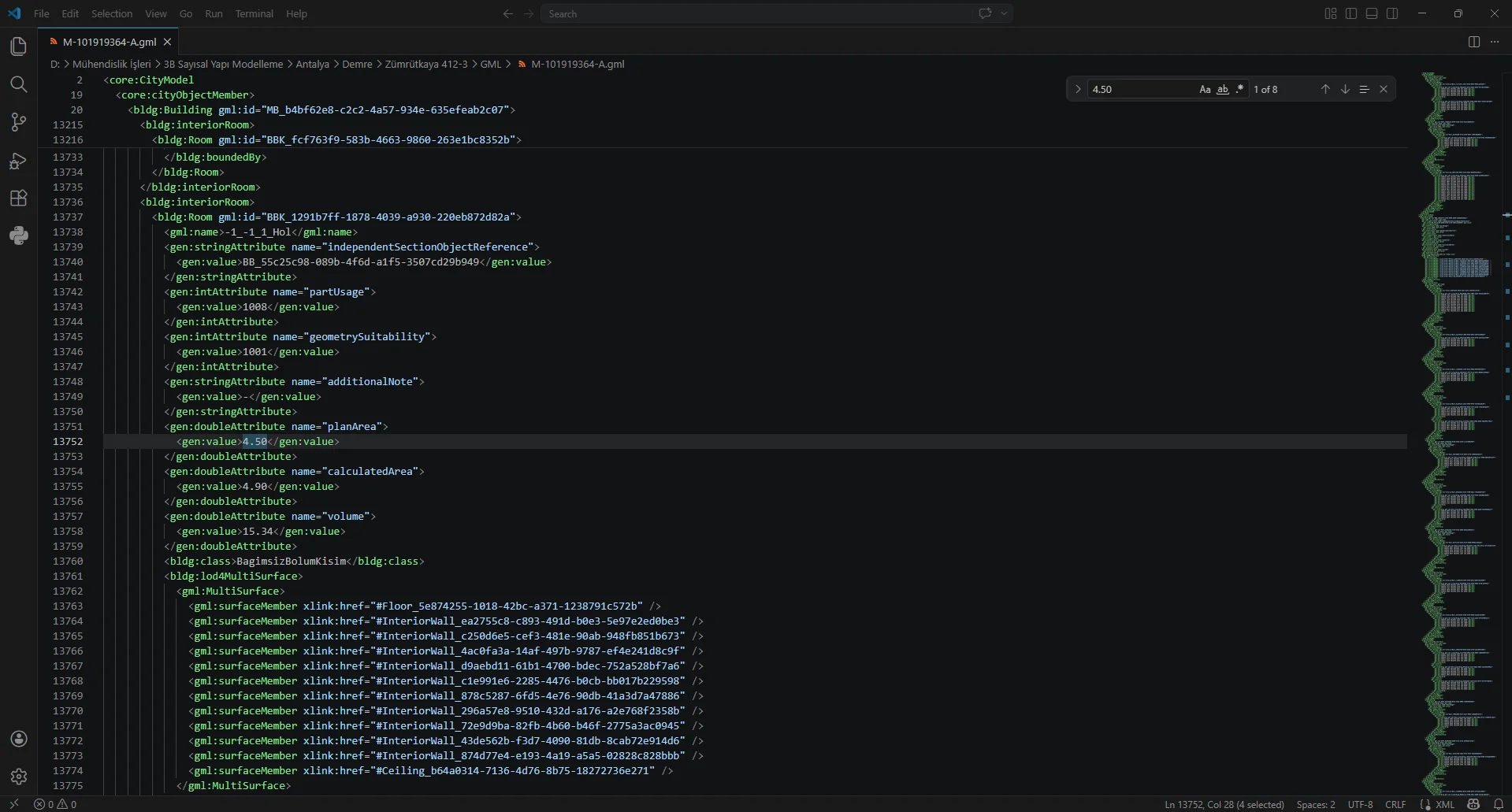Open the Python sidebar panel

(x=19, y=235)
